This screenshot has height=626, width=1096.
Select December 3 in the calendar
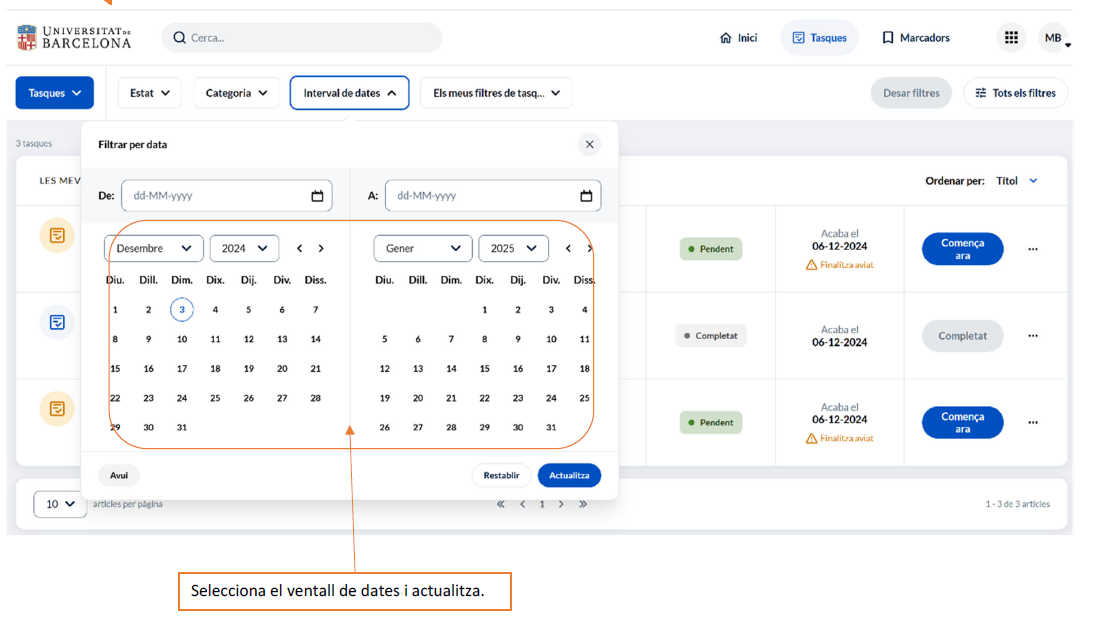(181, 310)
